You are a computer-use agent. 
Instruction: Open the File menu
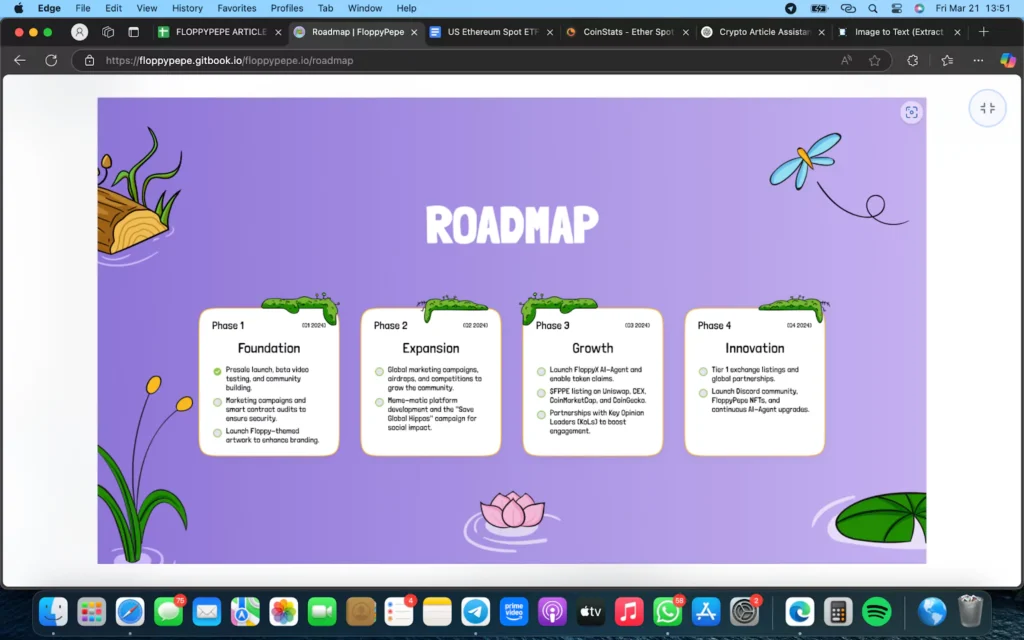point(83,8)
